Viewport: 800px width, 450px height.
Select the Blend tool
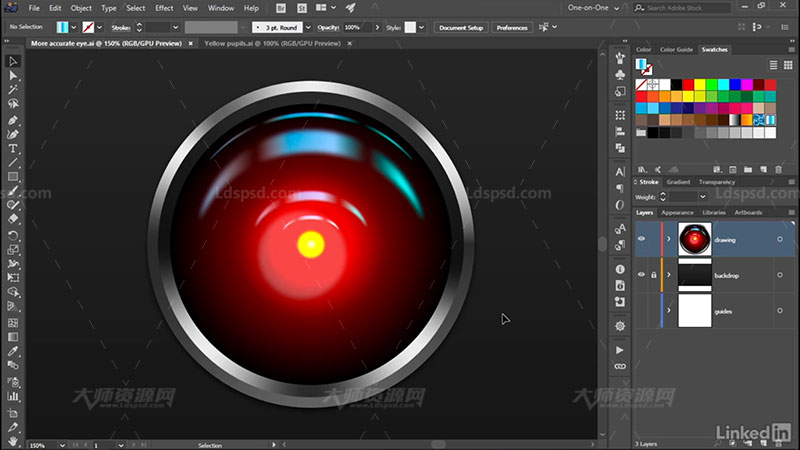tap(13, 365)
